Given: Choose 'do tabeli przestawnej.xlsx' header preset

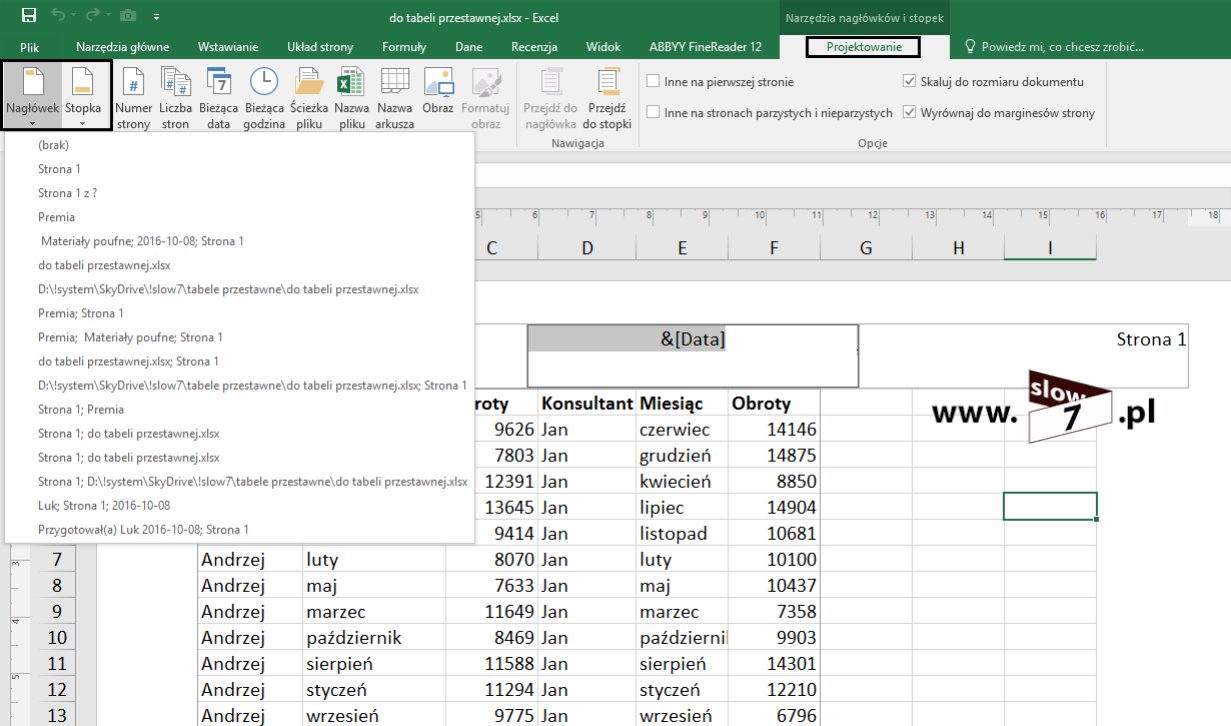Looking at the screenshot, I should 240,265.
